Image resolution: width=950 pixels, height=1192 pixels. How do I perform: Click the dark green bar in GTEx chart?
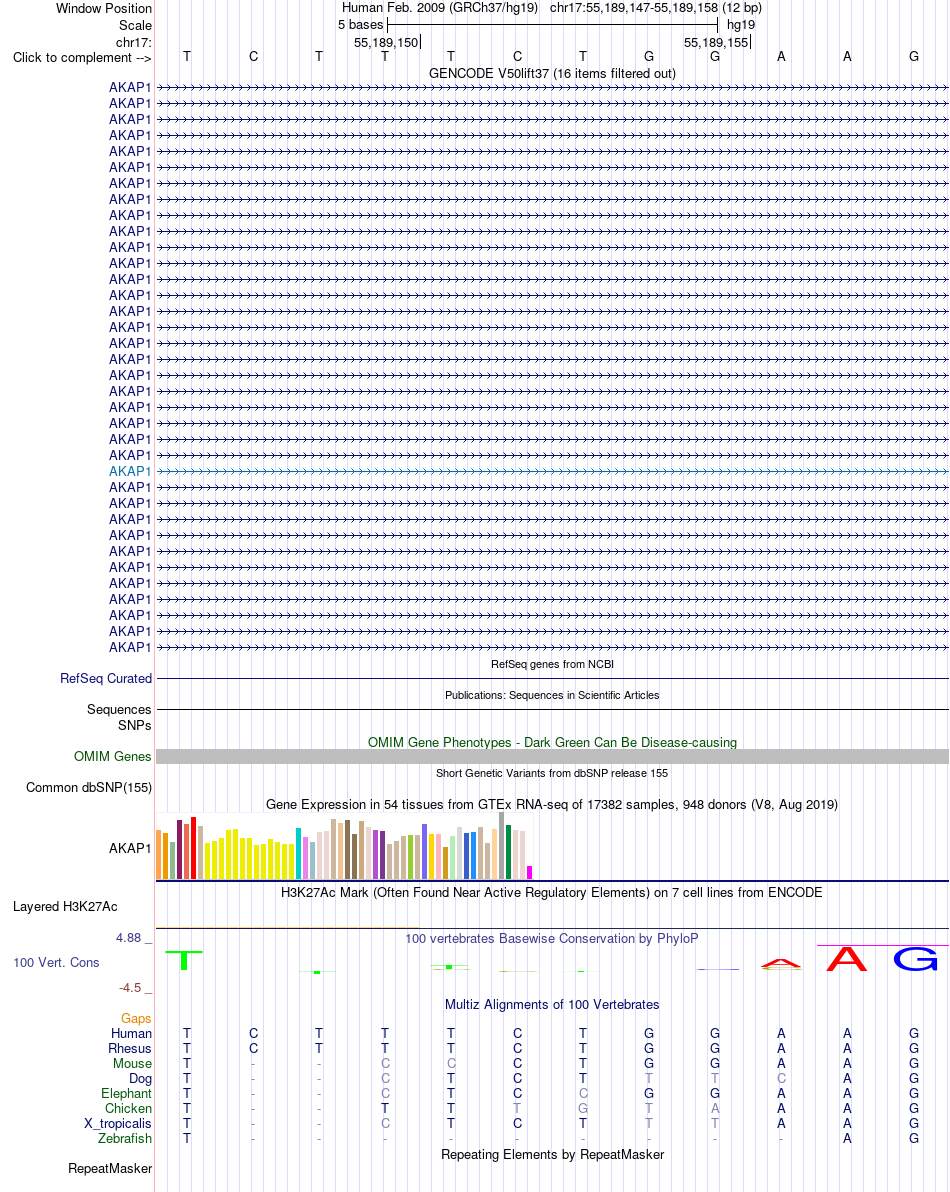[508, 852]
